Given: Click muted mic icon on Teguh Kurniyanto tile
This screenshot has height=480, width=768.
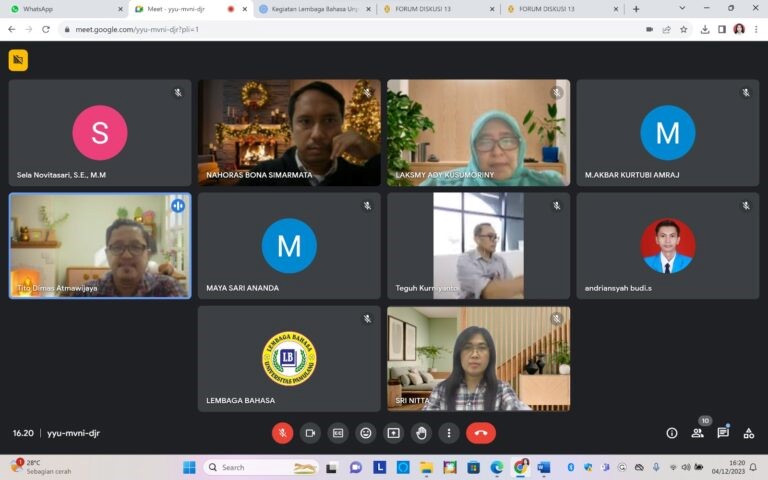Looking at the screenshot, I should (x=556, y=206).
